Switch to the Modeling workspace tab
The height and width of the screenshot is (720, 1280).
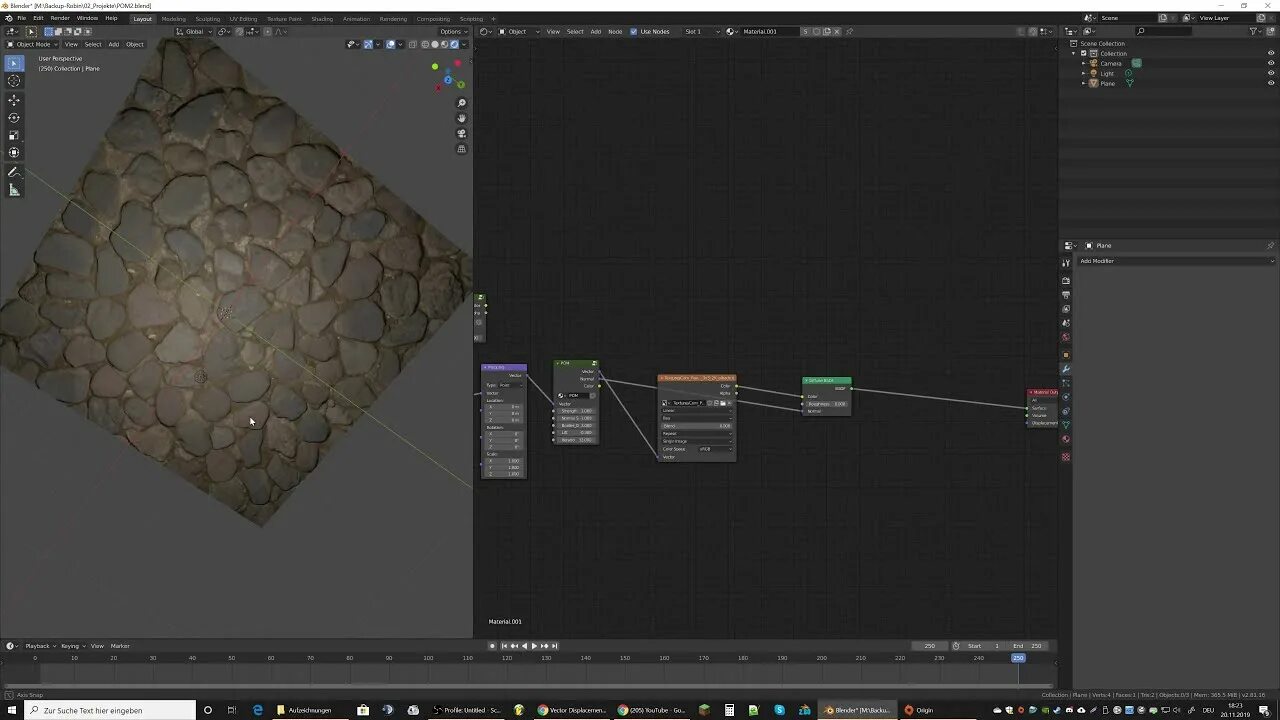pos(174,18)
